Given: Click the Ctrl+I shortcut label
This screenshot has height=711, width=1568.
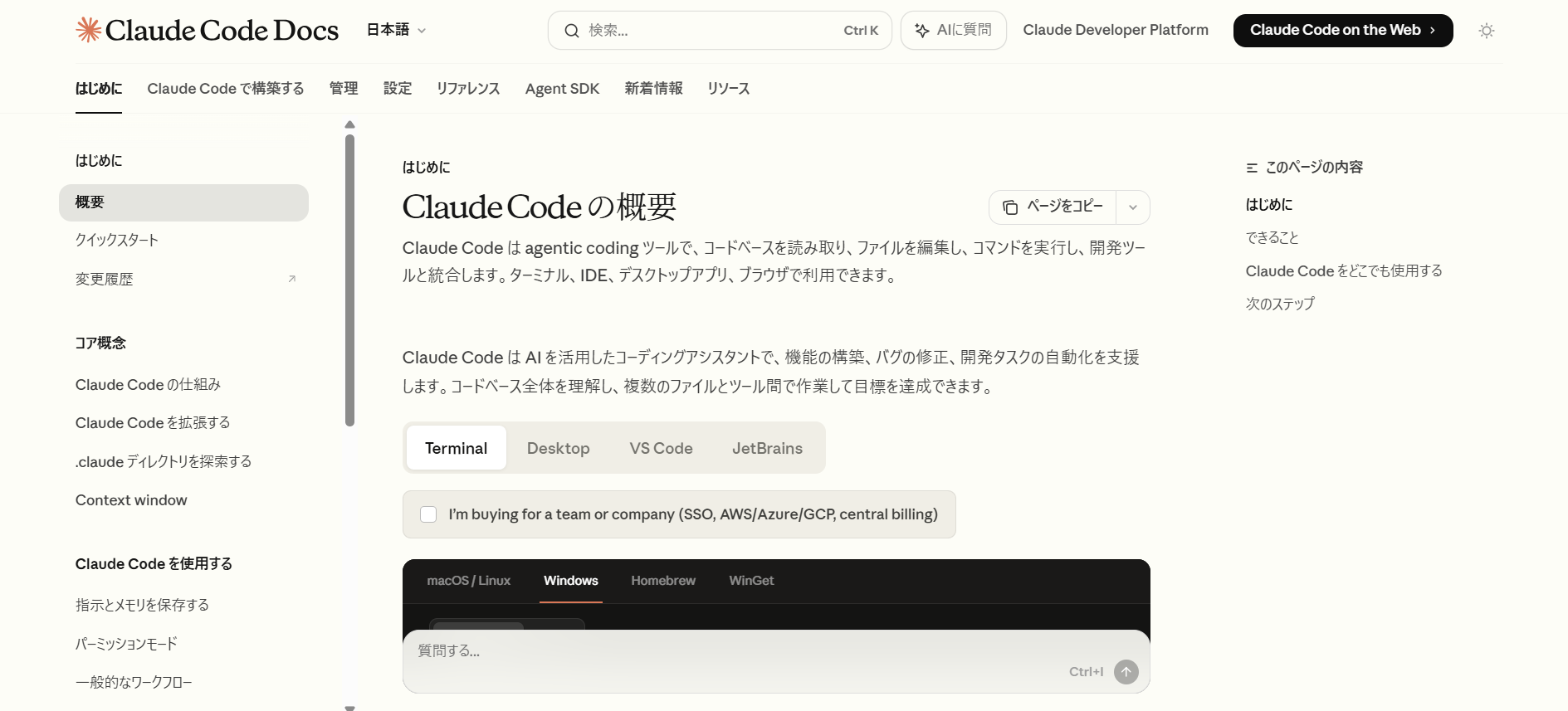Looking at the screenshot, I should tap(1086, 672).
